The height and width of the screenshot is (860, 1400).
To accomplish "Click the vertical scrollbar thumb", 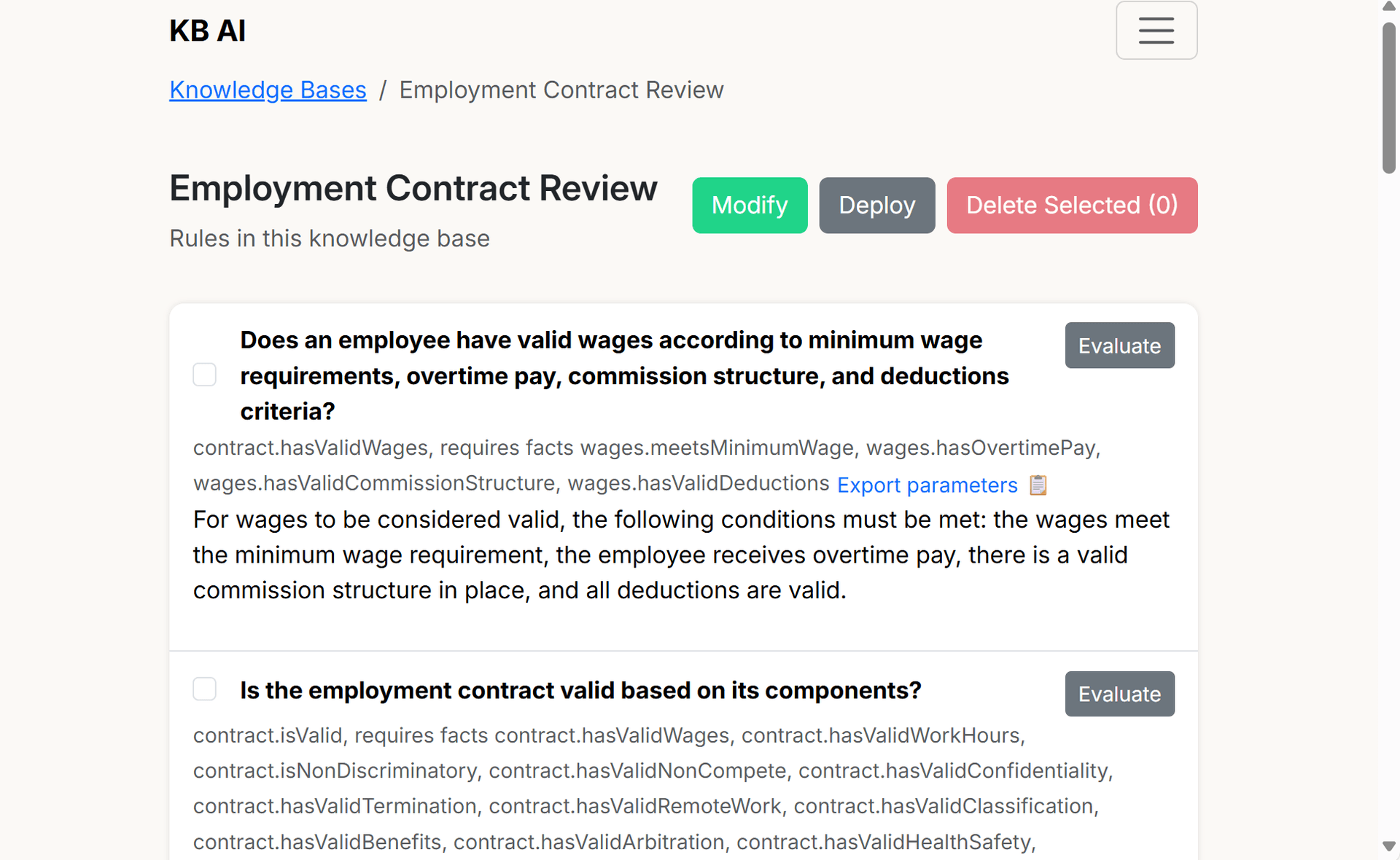I will 1389,98.
